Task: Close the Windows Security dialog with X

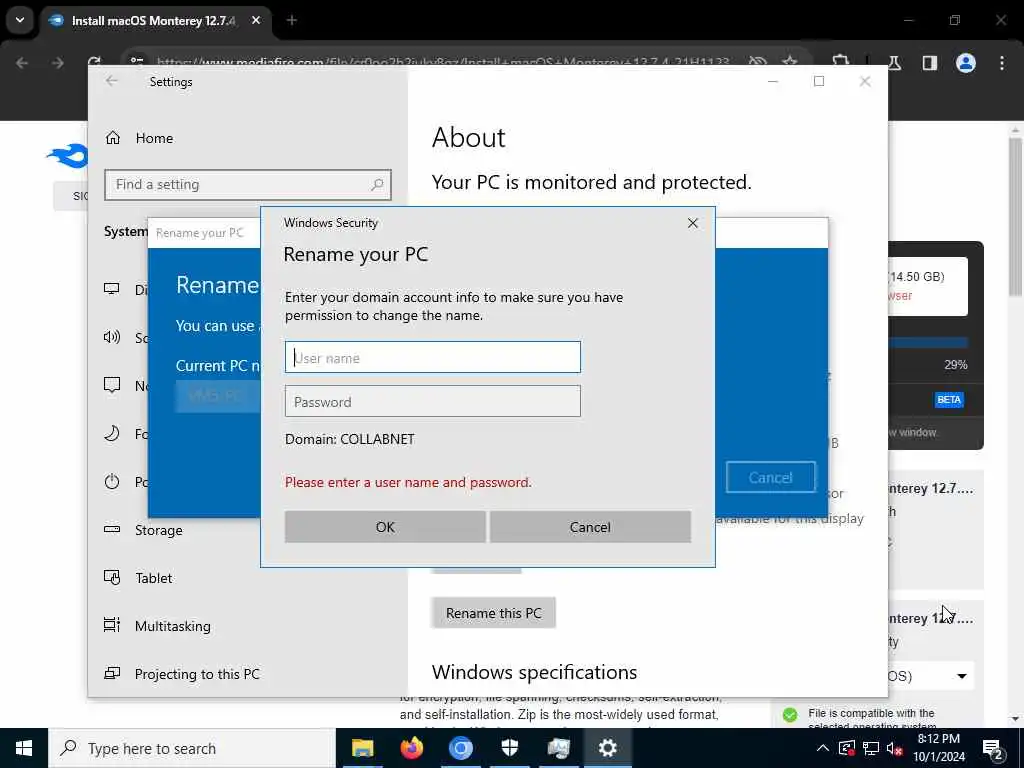Action: (692, 223)
